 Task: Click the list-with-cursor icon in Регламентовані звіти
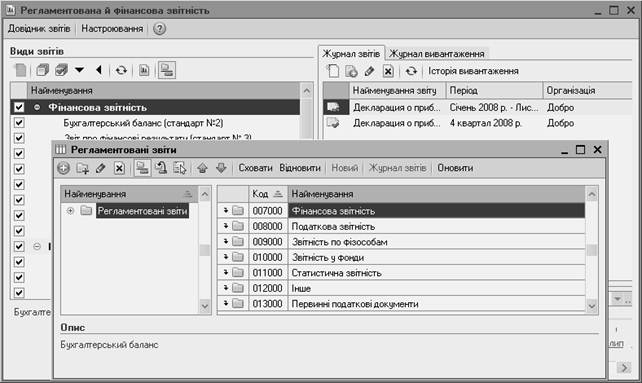pos(179,168)
